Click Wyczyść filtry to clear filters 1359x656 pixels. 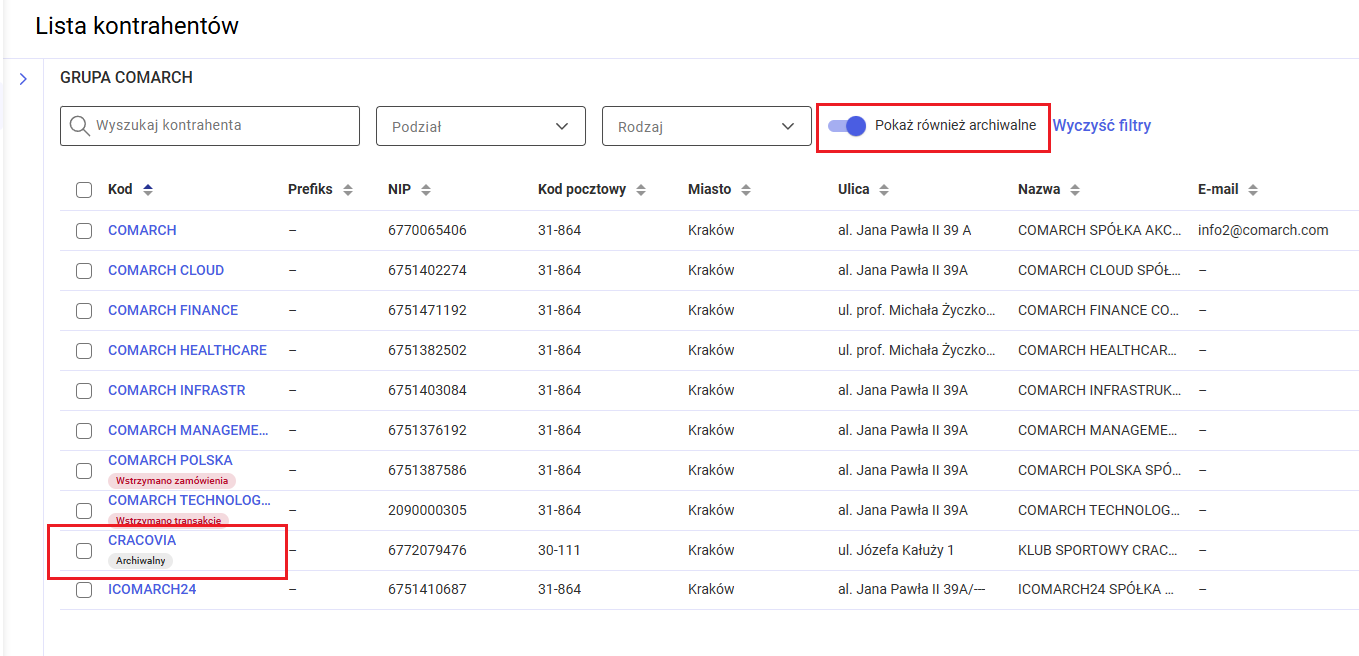click(x=1101, y=126)
